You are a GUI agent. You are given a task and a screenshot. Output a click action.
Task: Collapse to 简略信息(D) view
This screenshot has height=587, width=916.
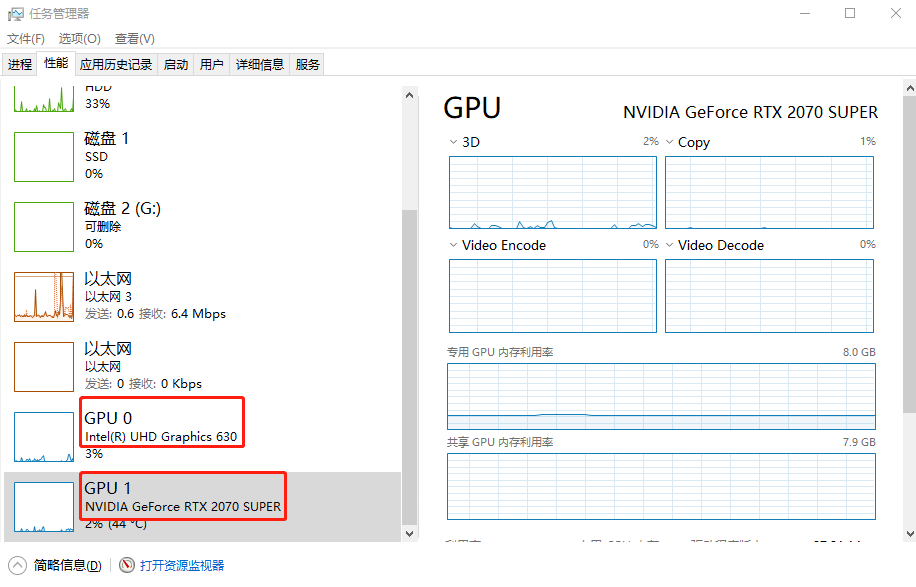tap(67, 565)
